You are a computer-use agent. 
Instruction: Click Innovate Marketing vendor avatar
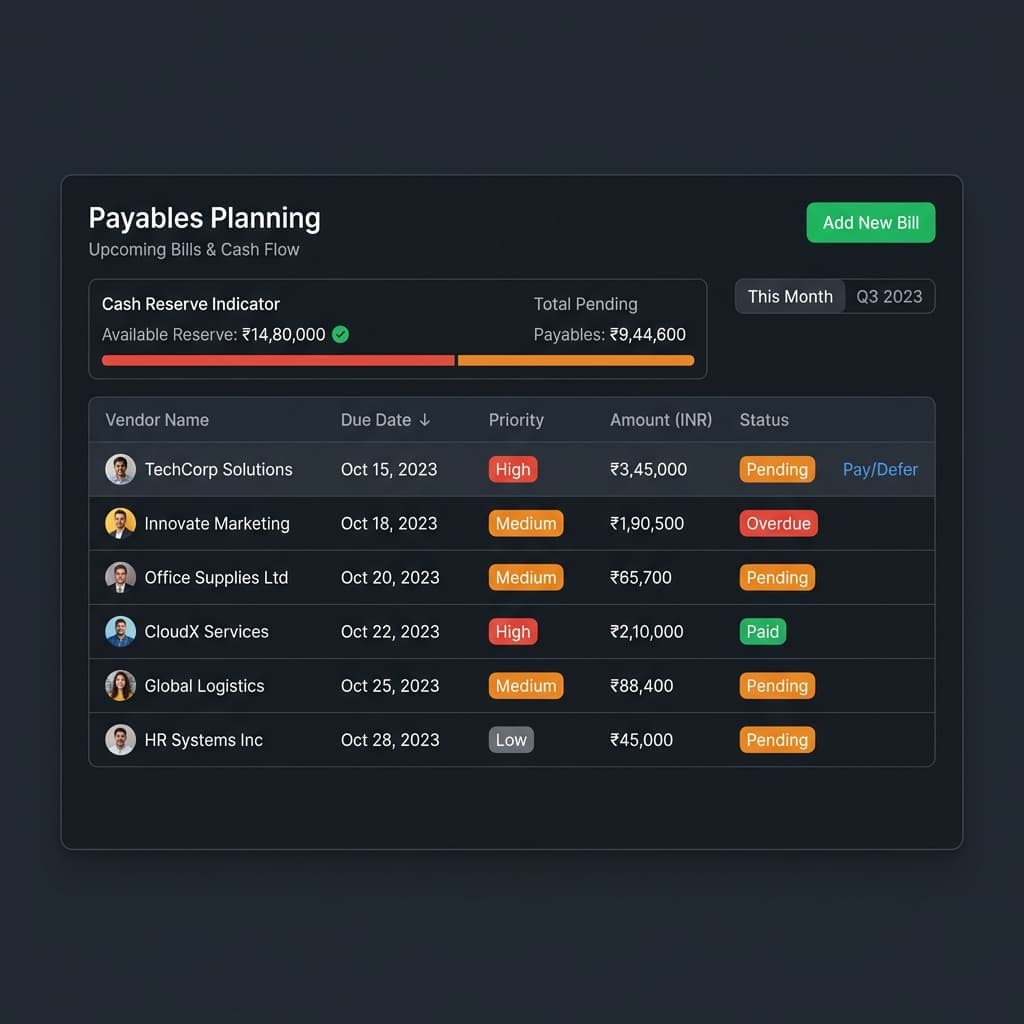pyautogui.click(x=120, y=523)
